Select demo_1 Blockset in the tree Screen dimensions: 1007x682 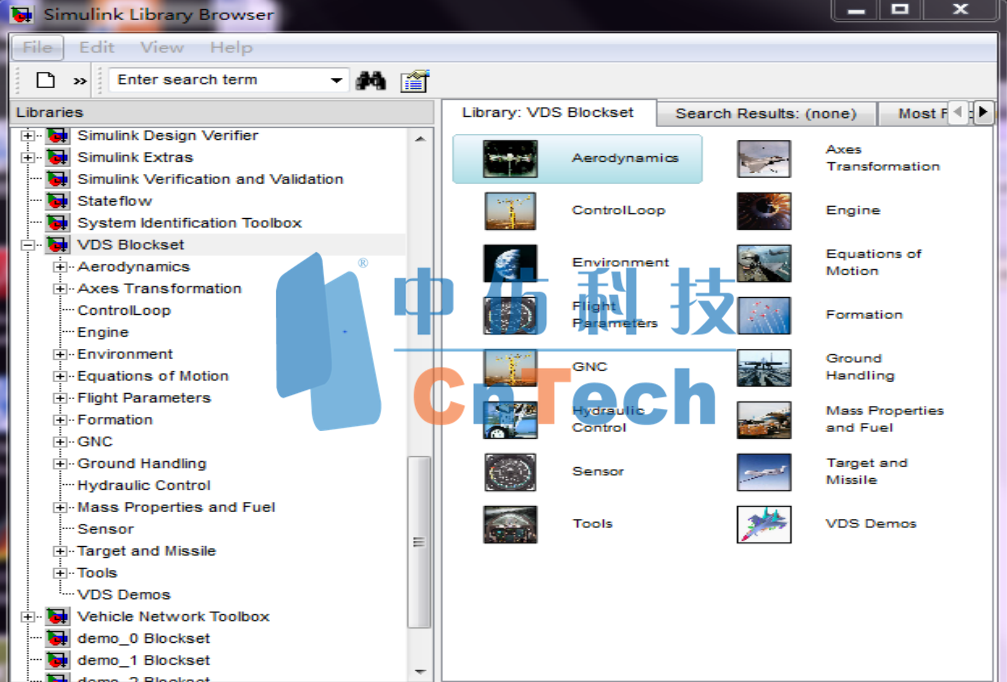coord(144,660)
